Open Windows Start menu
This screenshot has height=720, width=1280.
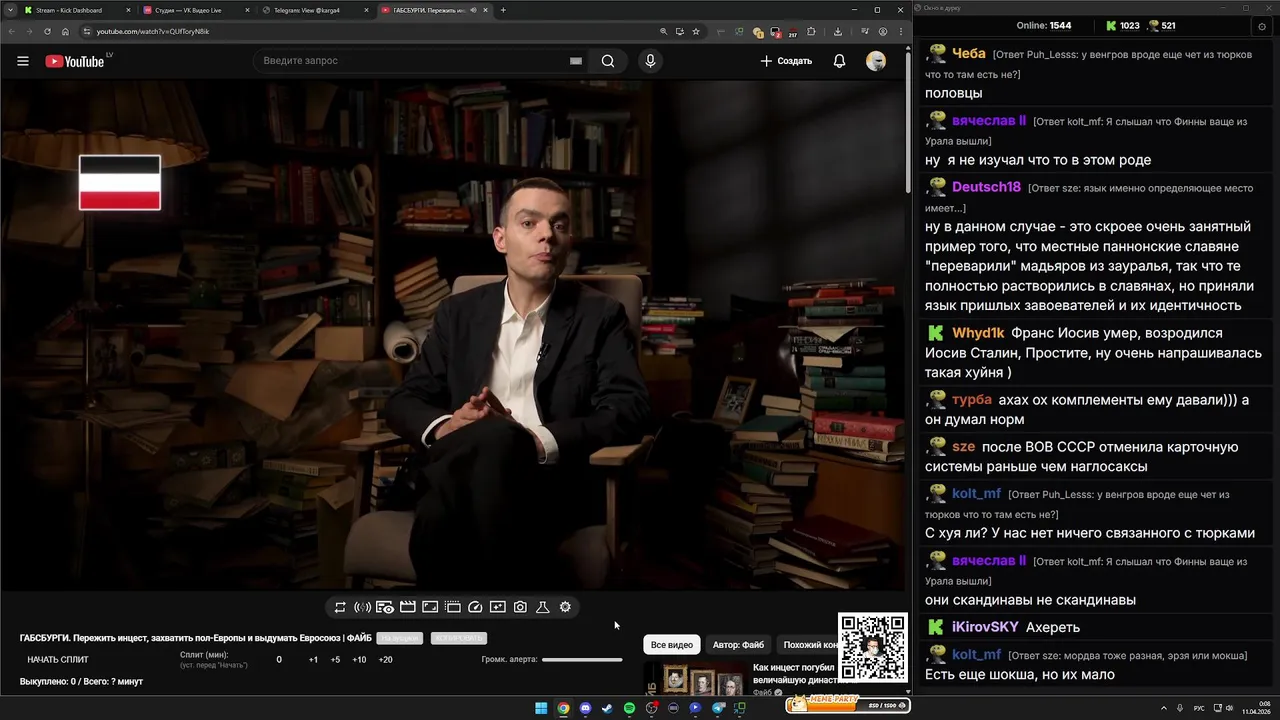[541, 708]
